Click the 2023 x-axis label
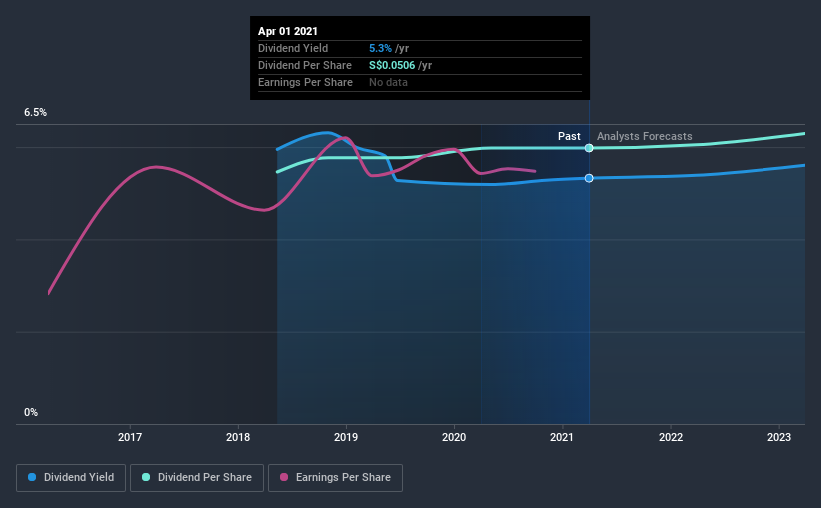 pos(779,437)
